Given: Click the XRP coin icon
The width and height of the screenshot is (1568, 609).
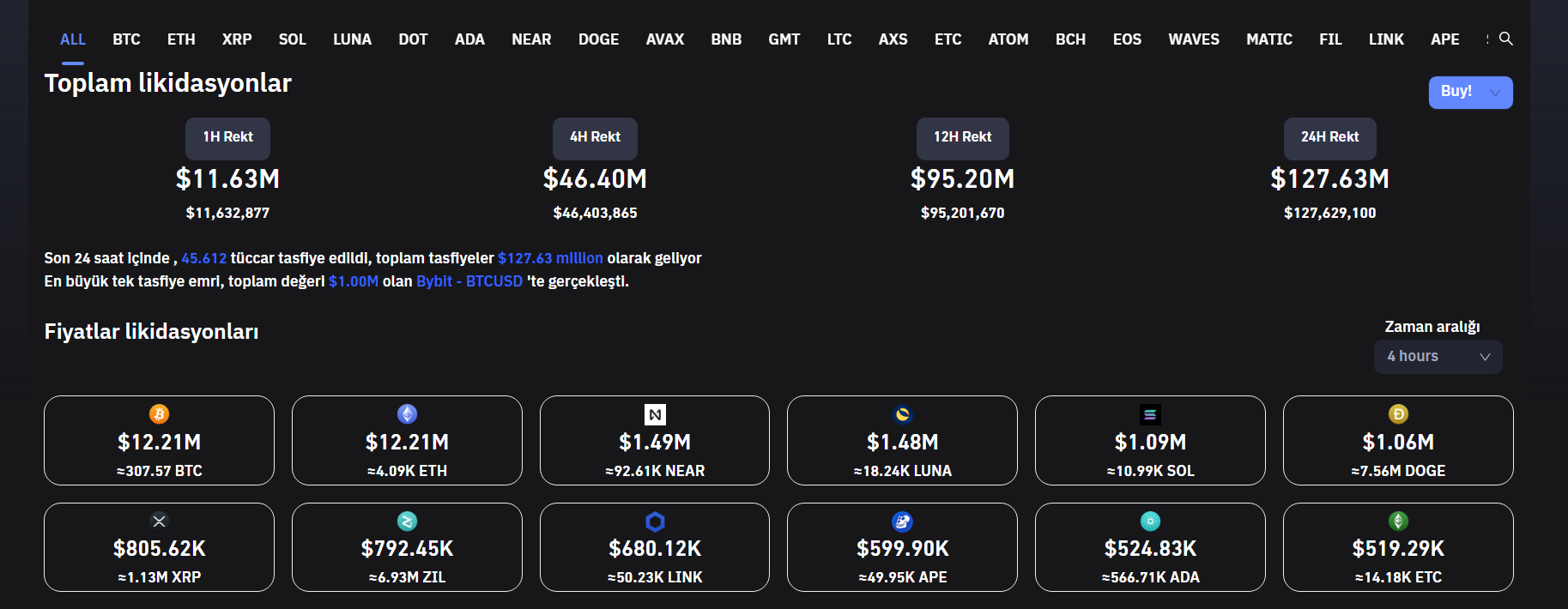Looking at the screenshot, I should [159, 521].
